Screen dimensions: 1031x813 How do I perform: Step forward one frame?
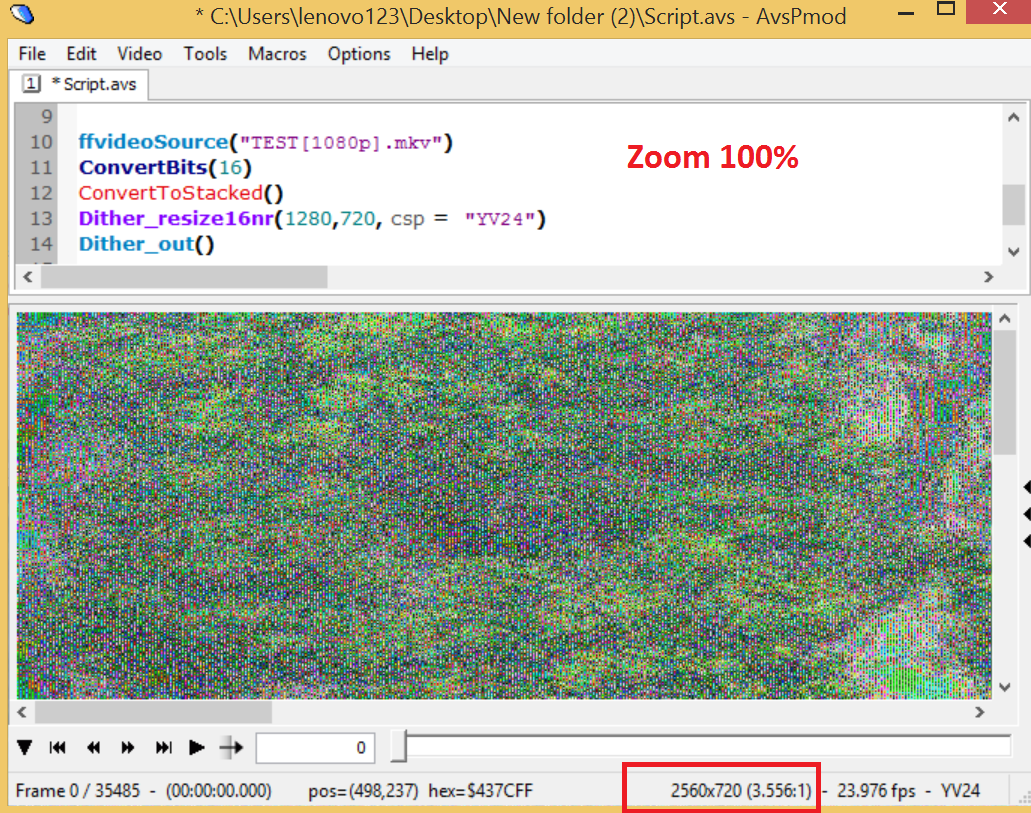pos(128,747)
